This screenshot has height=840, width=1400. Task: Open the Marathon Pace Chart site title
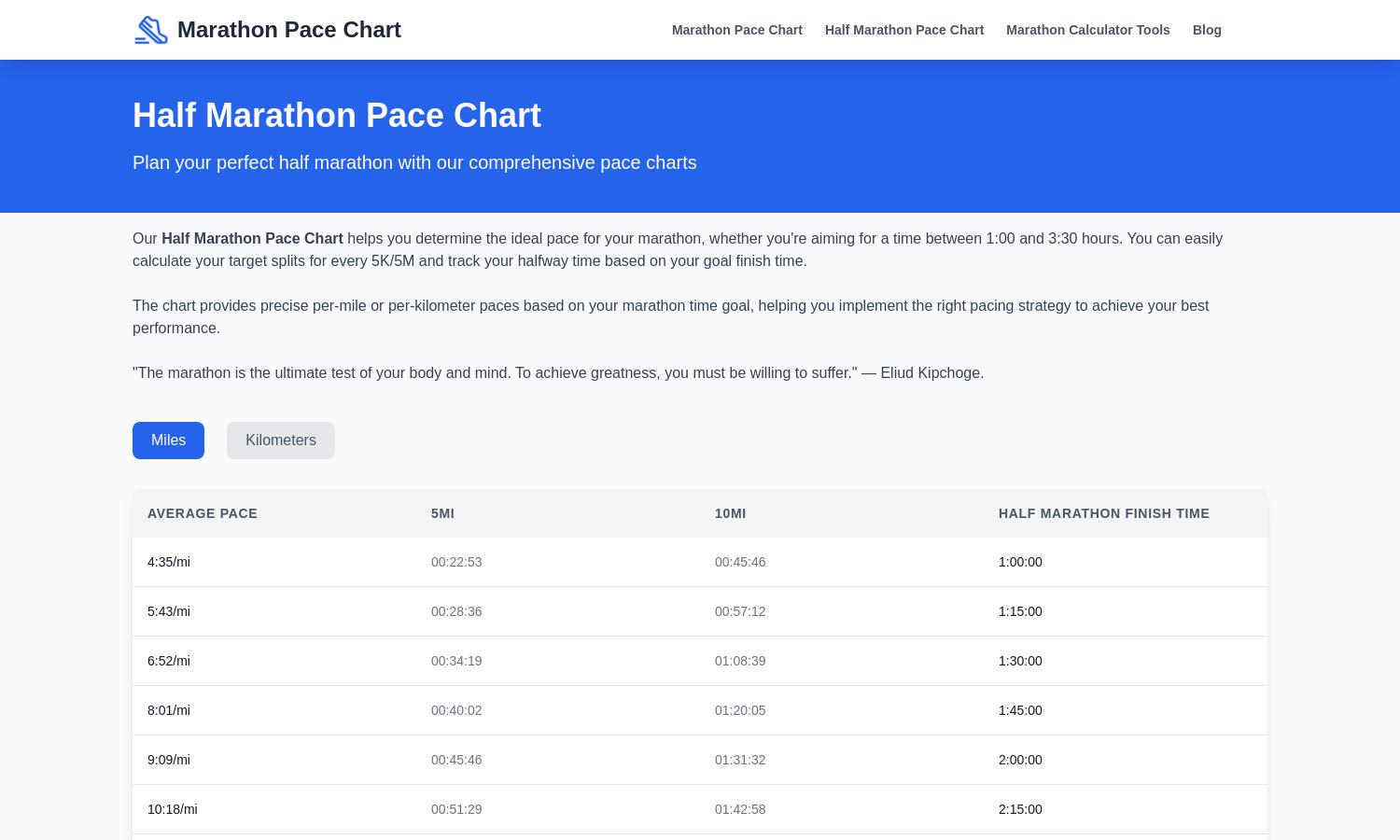coord(289,30)
